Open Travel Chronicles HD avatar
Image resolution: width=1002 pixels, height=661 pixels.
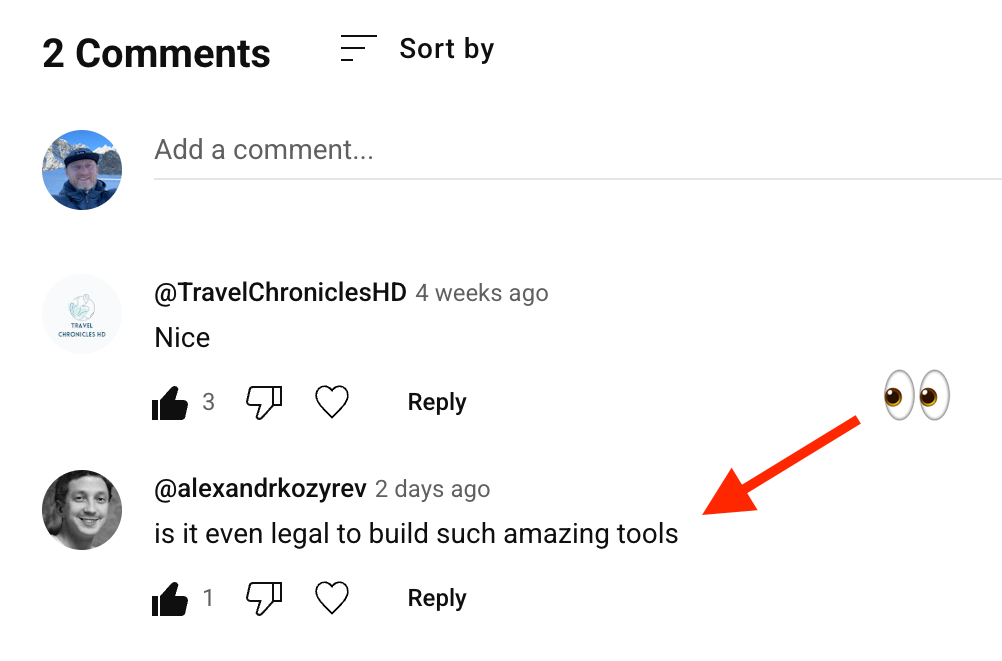(x=82, y=314)
